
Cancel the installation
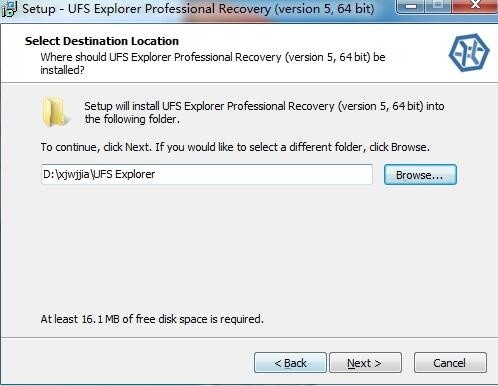tap(450, 363)
